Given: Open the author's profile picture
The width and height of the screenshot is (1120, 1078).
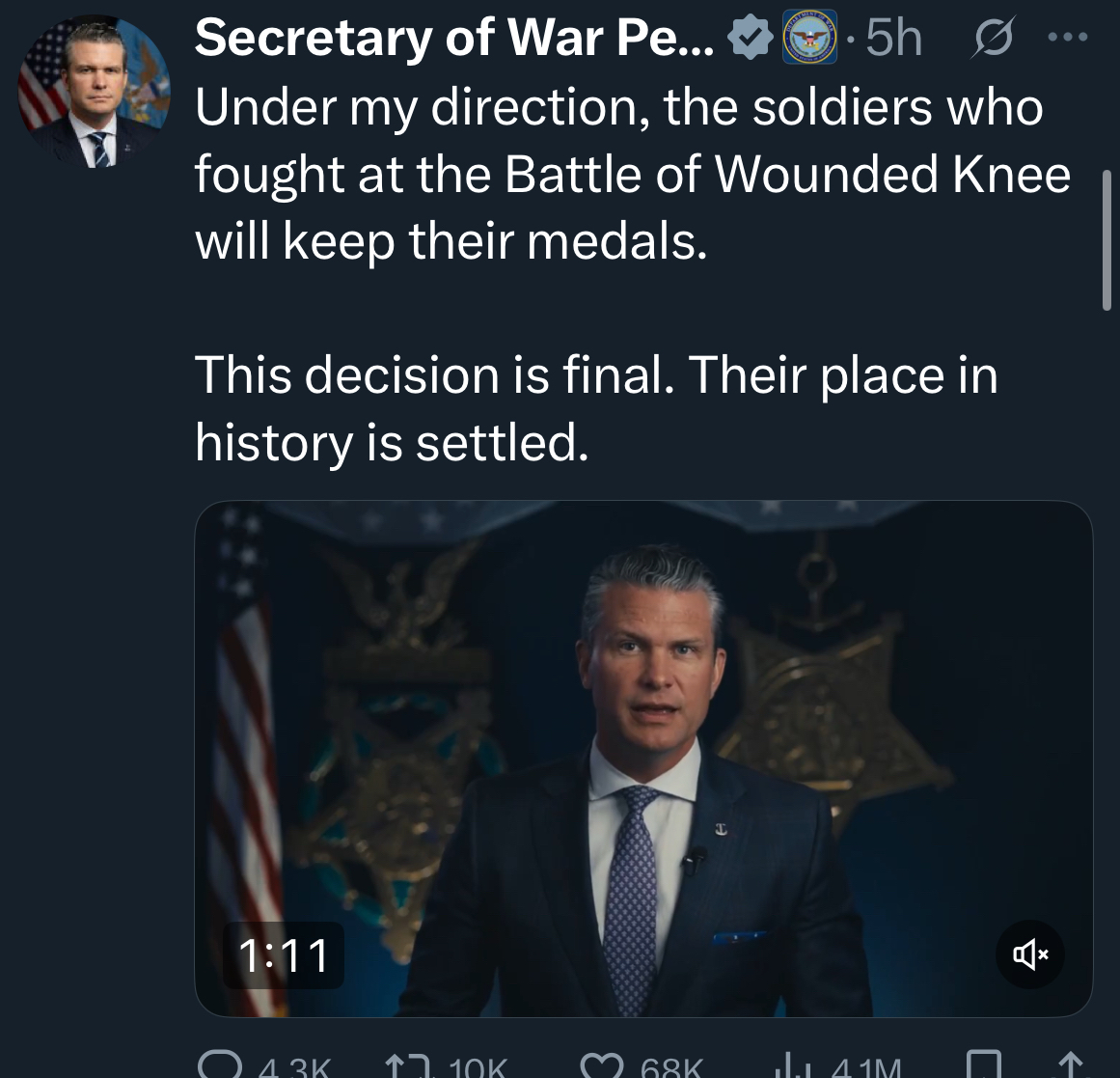Looking at the screenshot, I should [94, 93].
